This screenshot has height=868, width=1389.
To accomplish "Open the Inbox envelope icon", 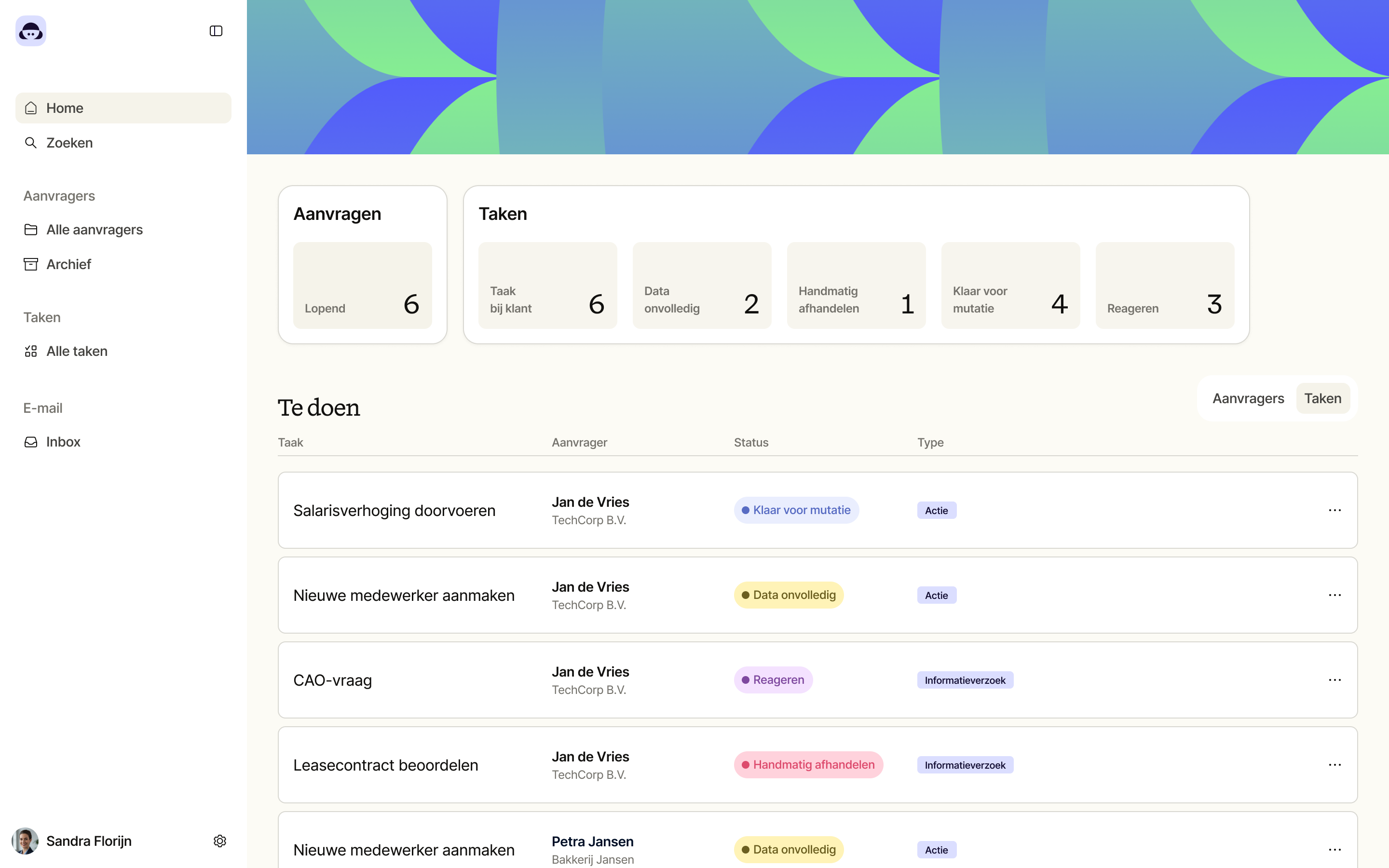I will click(31, 441).
